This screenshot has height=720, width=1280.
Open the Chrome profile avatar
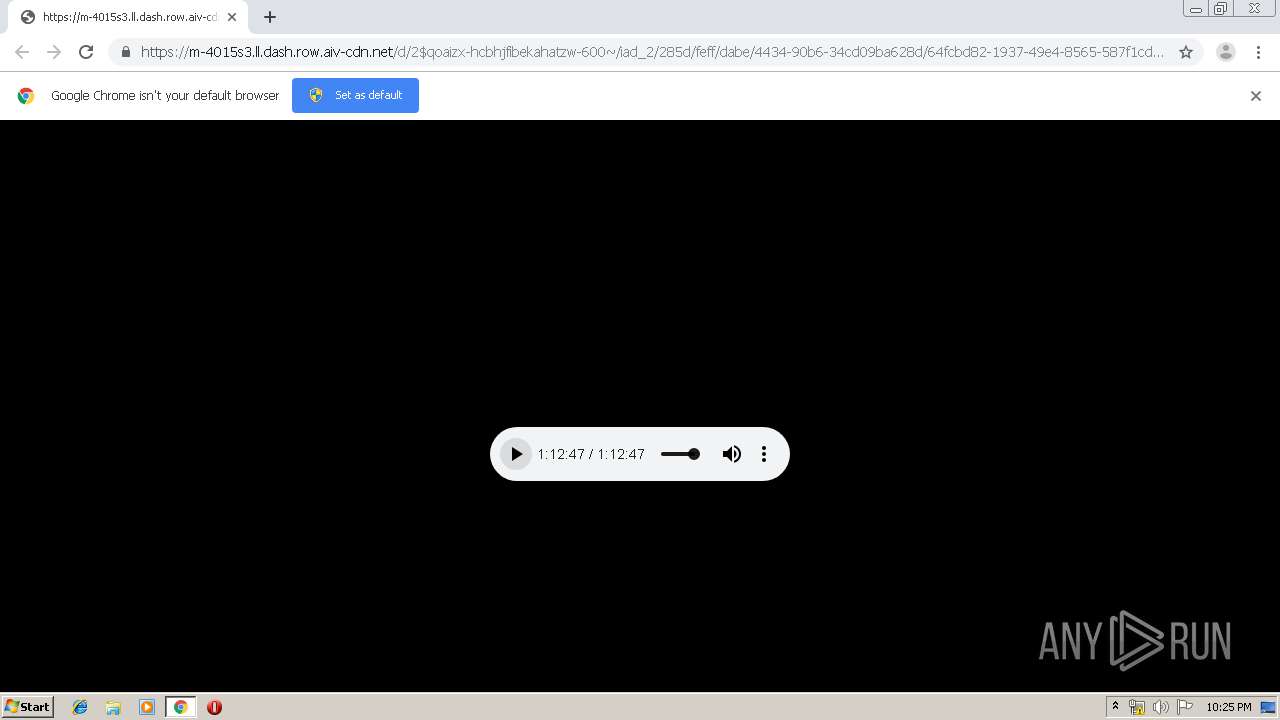[1226, 52]
